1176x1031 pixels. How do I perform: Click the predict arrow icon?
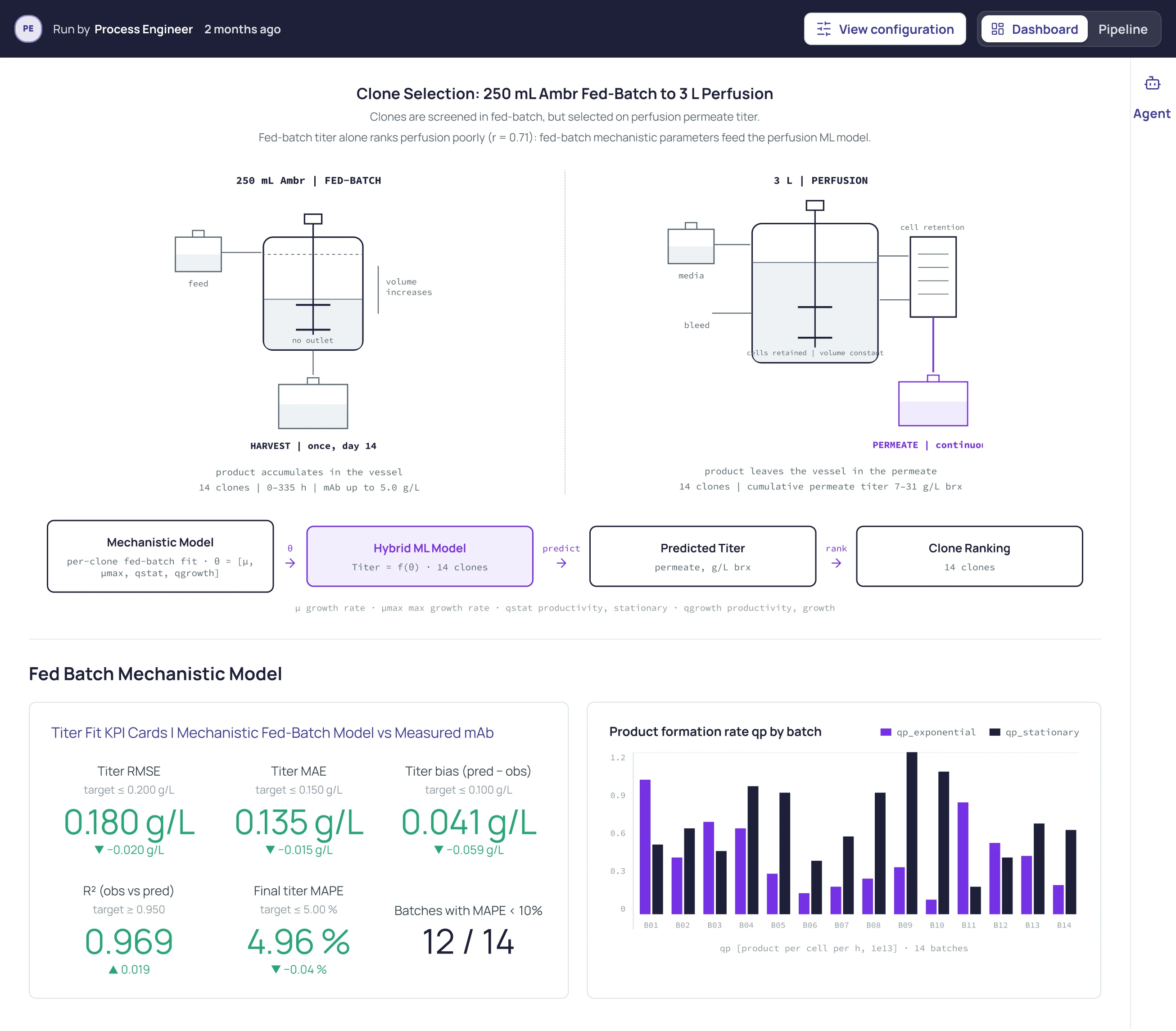[561, 563]
